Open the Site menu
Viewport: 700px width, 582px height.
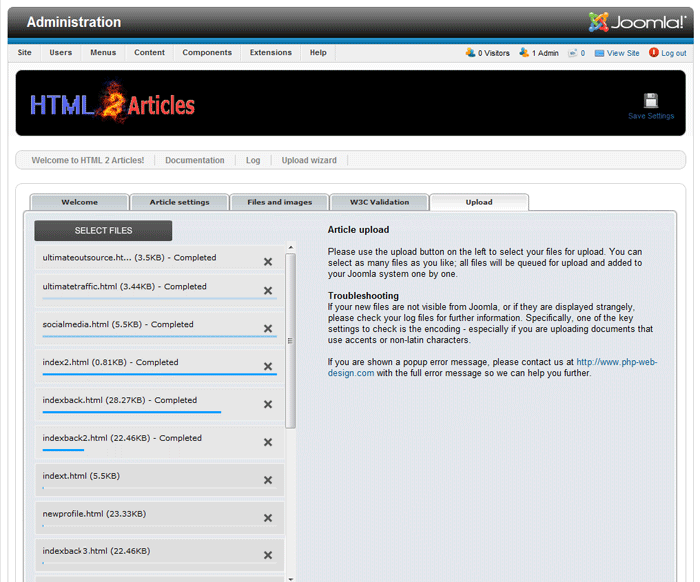pyautogui.click(x=25, y=53)
